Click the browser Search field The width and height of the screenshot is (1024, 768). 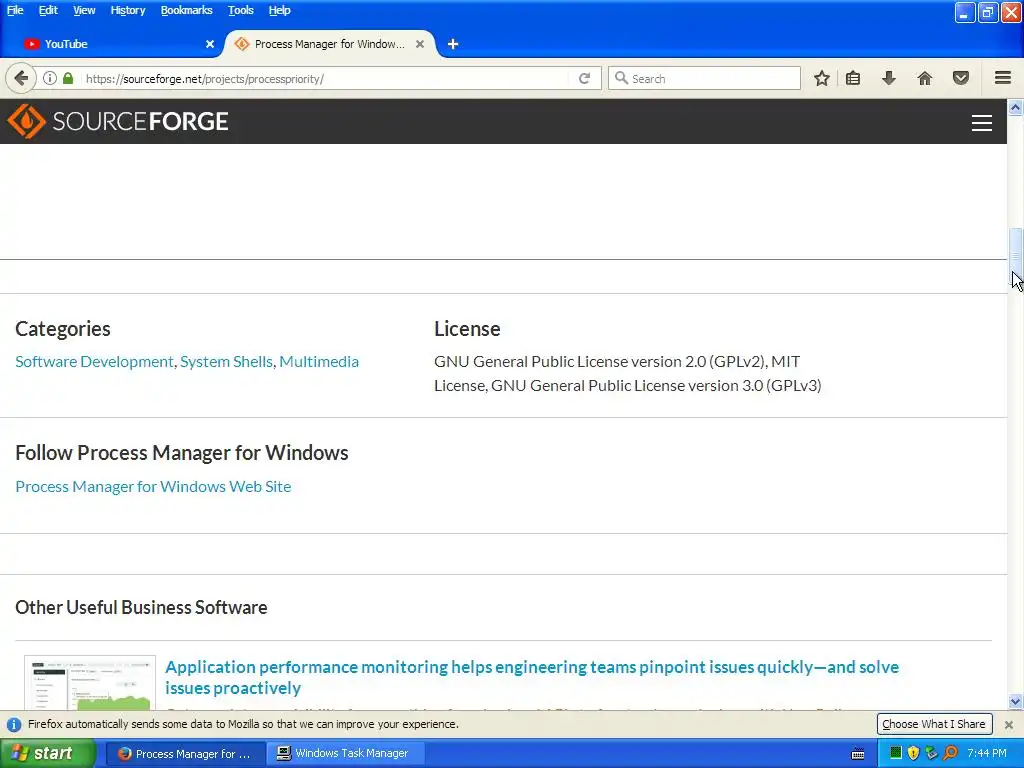point(704,78)
